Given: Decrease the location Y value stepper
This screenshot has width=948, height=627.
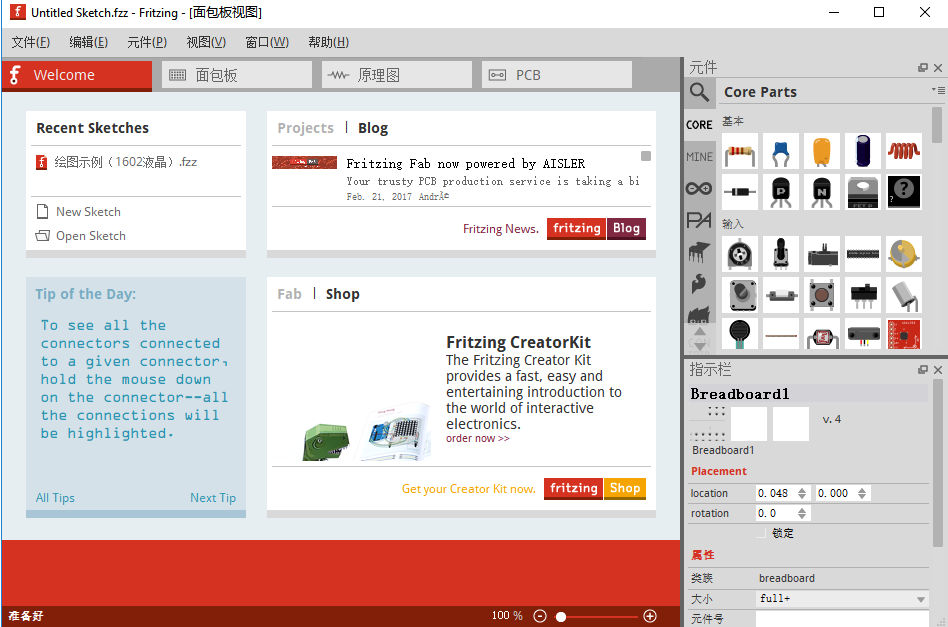Looking at the screenshot, I should click(862, 496).
